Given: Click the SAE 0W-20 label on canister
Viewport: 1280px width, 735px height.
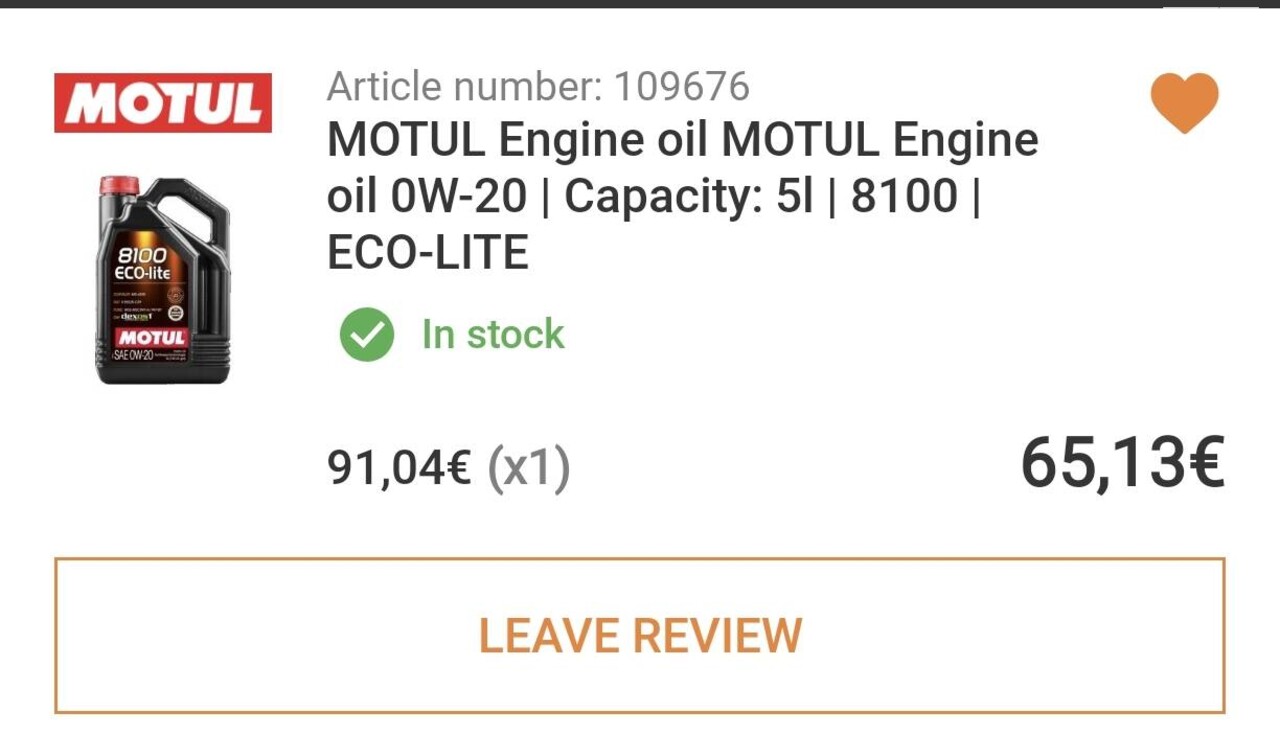Looking at the screenshot, I should pyautogui.click(x=135, y=357).
